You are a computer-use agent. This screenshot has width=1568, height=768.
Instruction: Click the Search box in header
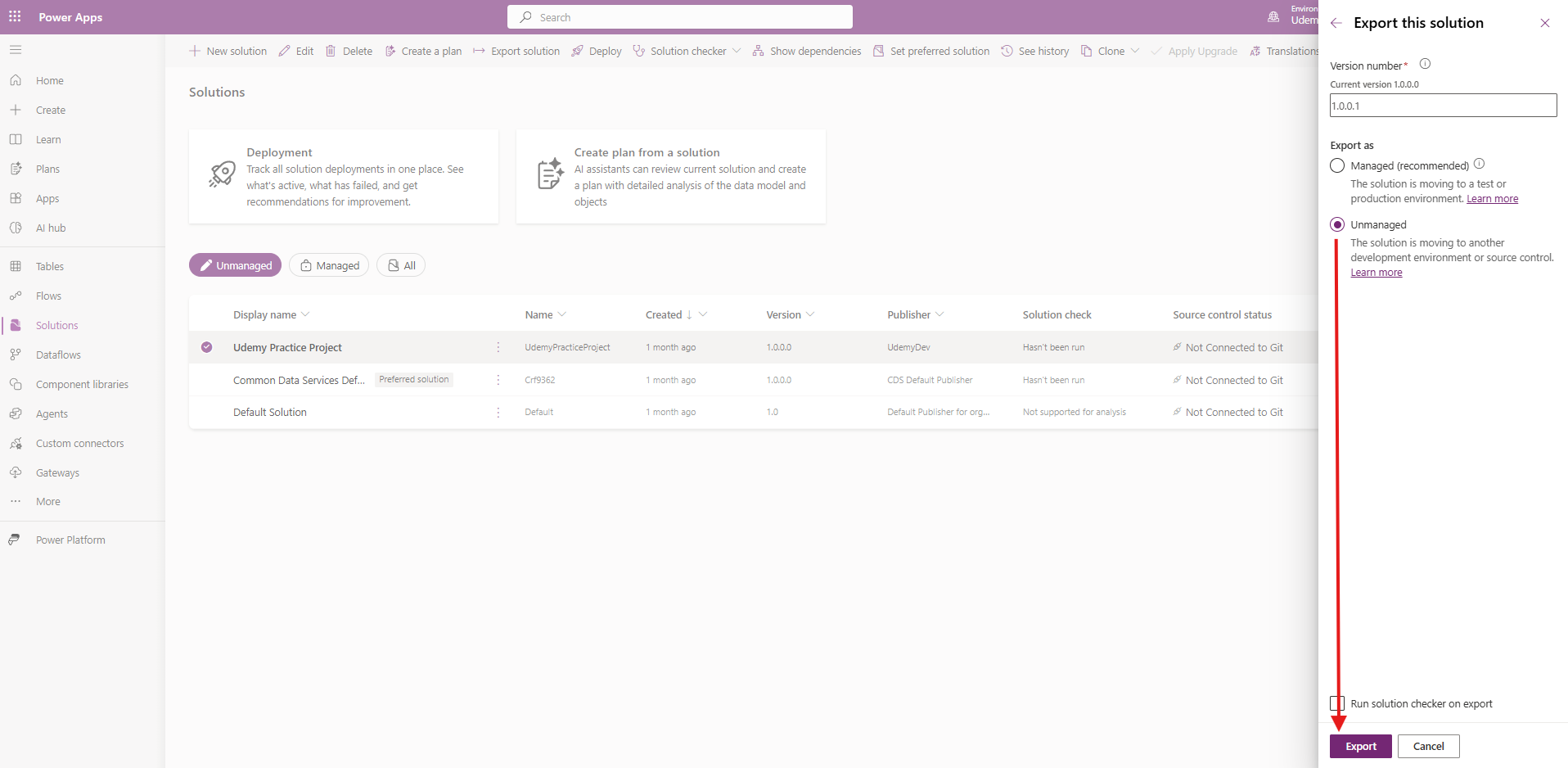coord(679,16)
